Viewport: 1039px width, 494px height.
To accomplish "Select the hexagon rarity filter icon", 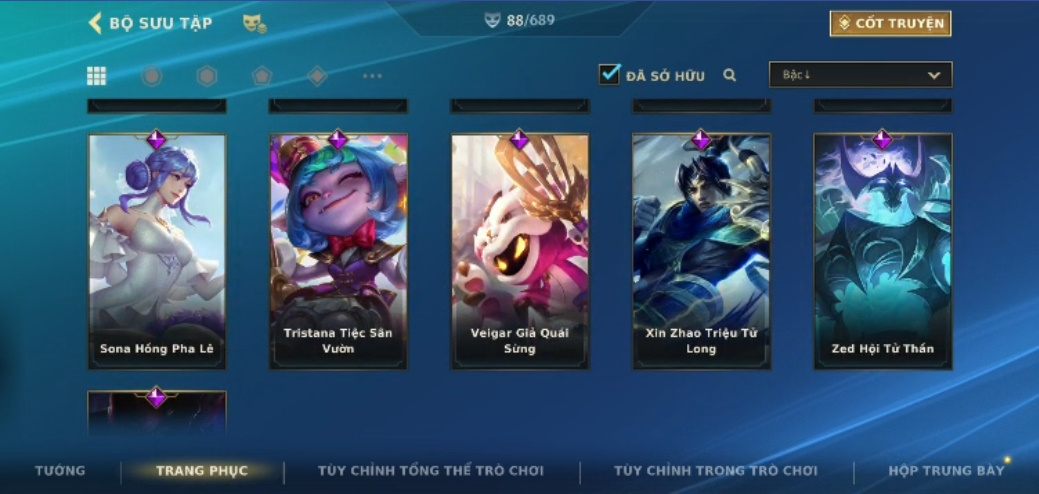I will [207, 76].
